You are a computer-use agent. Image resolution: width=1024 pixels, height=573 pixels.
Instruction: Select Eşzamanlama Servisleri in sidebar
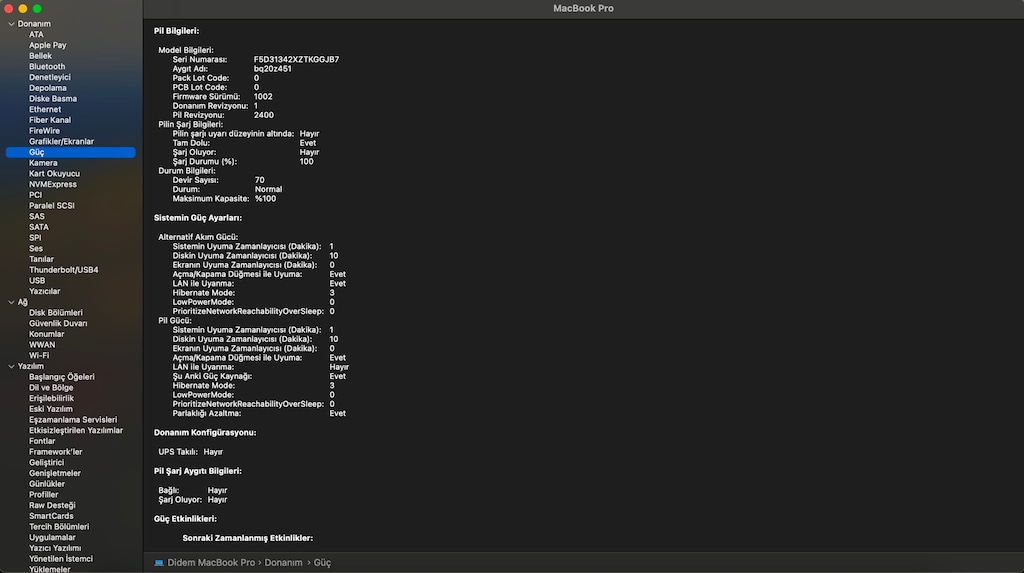click(x=73, y=419)
